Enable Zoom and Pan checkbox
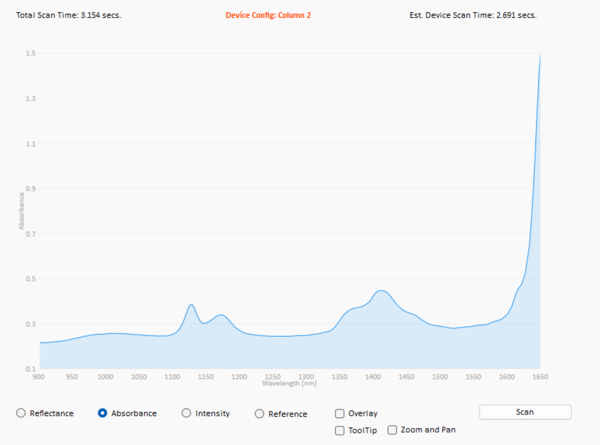Viewport: 600px width, 445px height. [x=392, y=430]
